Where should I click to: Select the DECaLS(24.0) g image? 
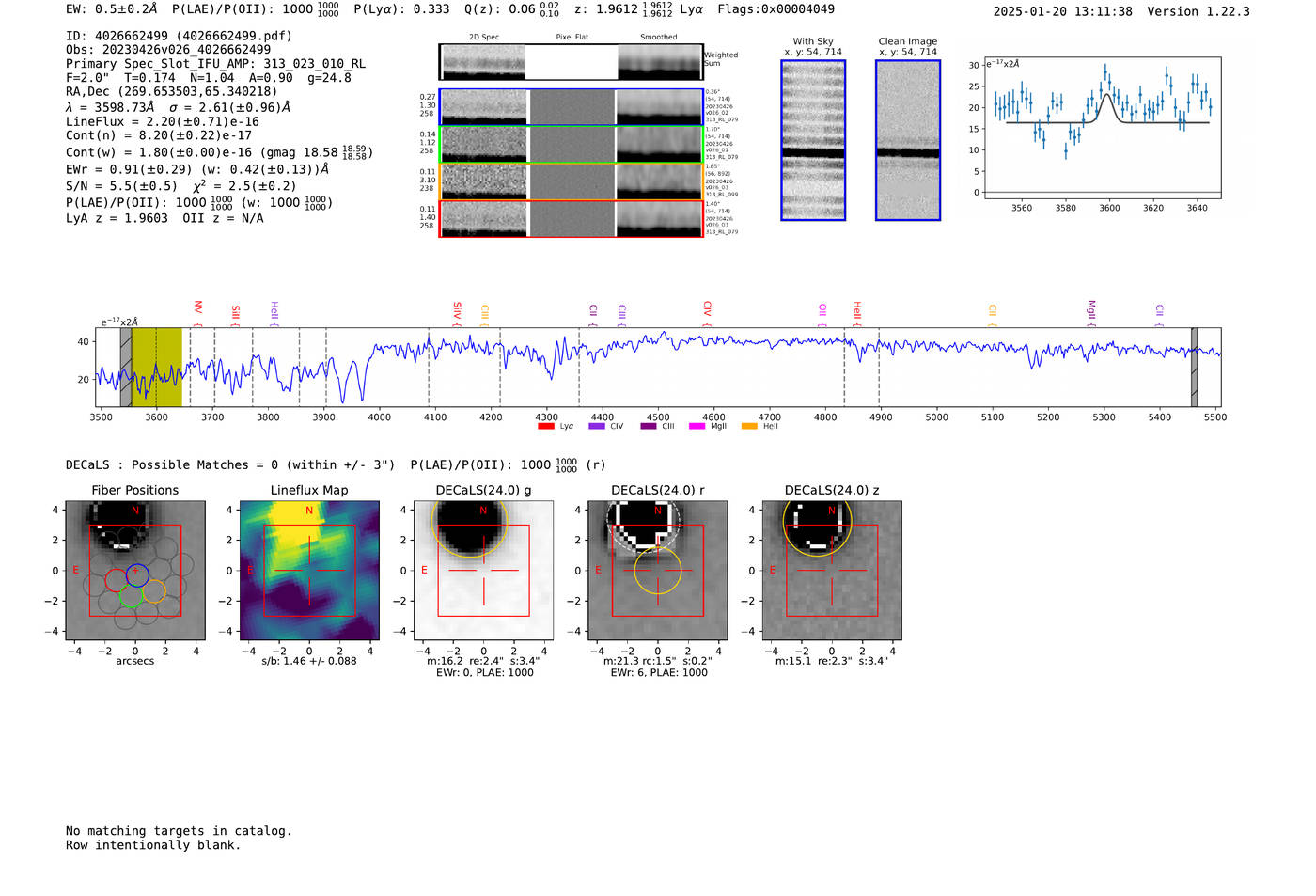(483, 571)
